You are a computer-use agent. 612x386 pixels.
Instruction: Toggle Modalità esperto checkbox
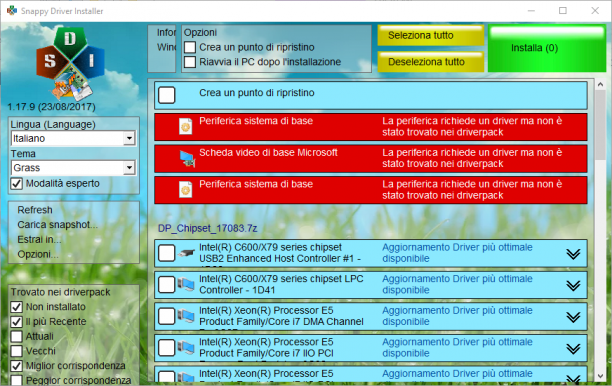point(16,183)
